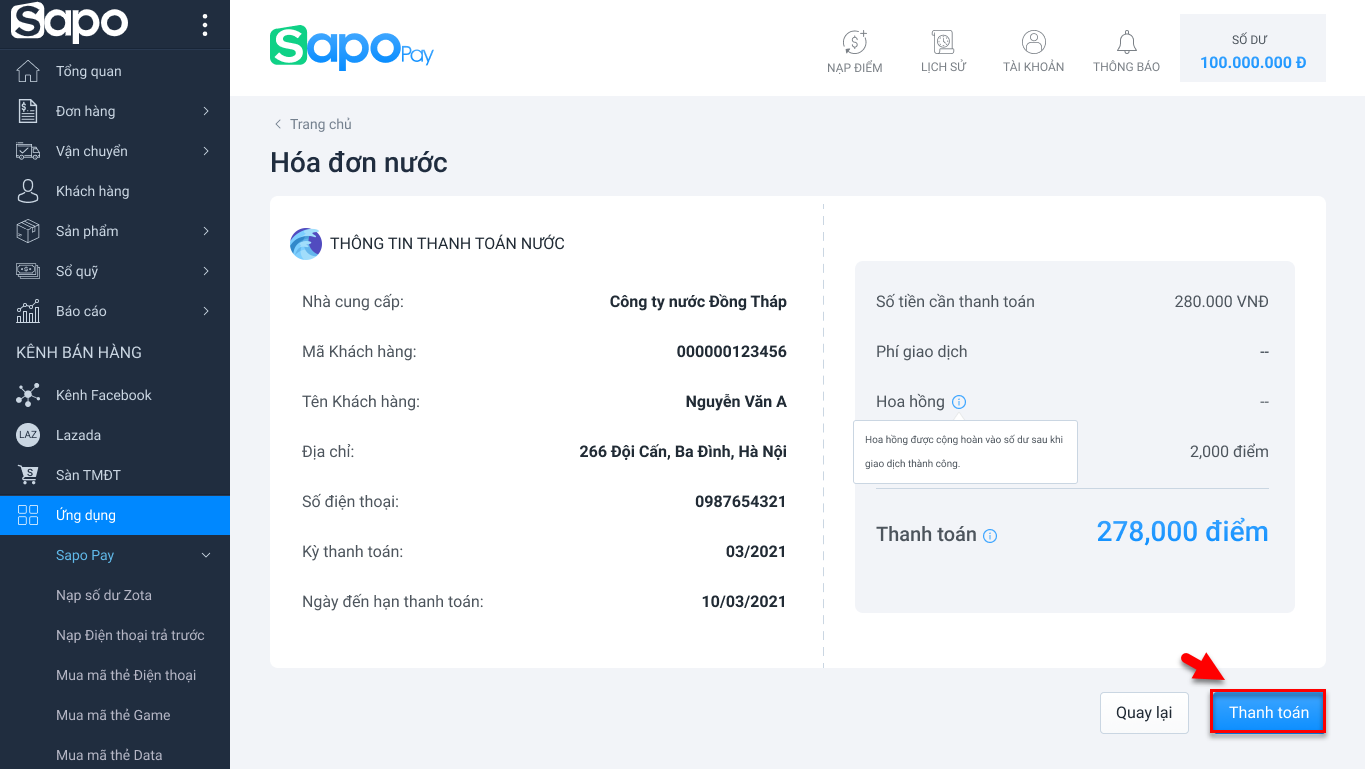Open the sidebar three-dot menu
This screenshot has width=1365, height=769.
coord(205,25)
